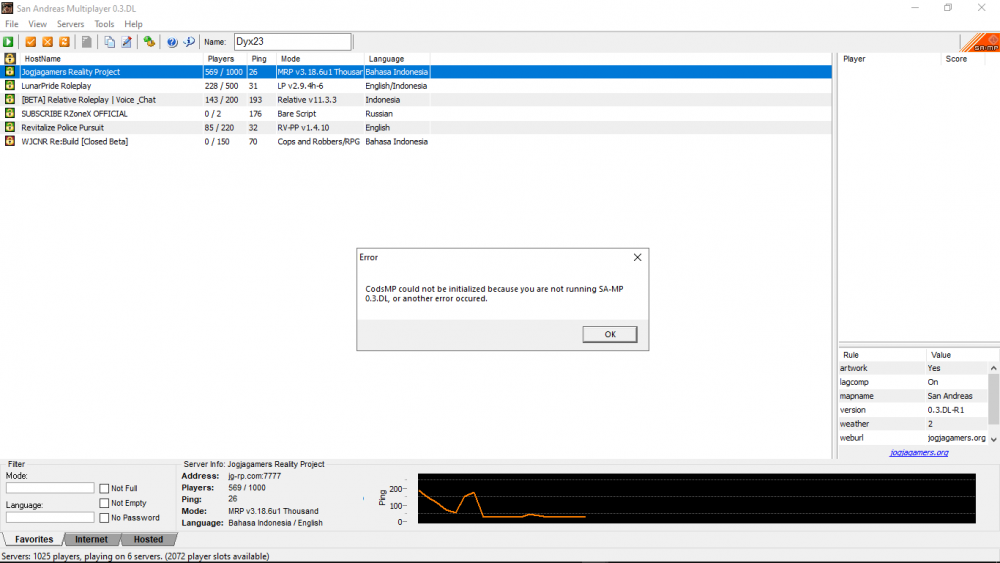Image resolution: width=1000 pixels, height=563 pixels.
Task: Click lock icon of [BETA] Relative Roleplay
Action: 10,99
